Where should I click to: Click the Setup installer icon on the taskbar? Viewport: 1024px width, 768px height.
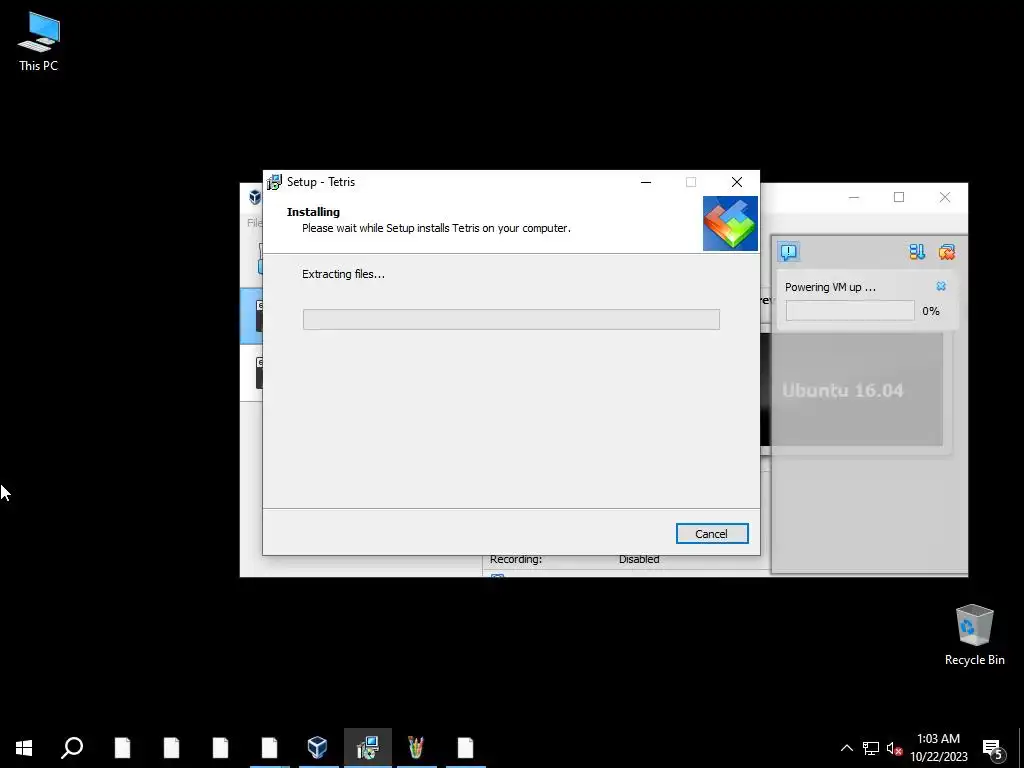[368, 747]
